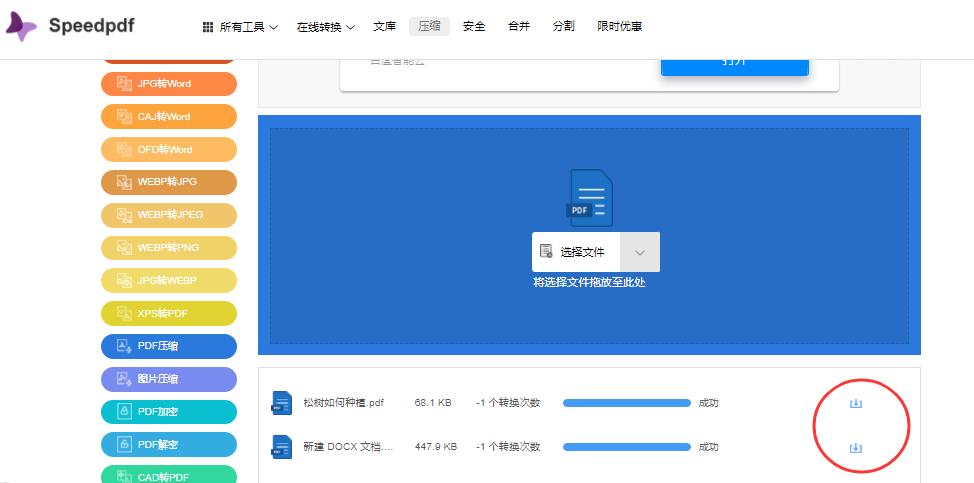Open the 分割 menu item

pos(563,26)
